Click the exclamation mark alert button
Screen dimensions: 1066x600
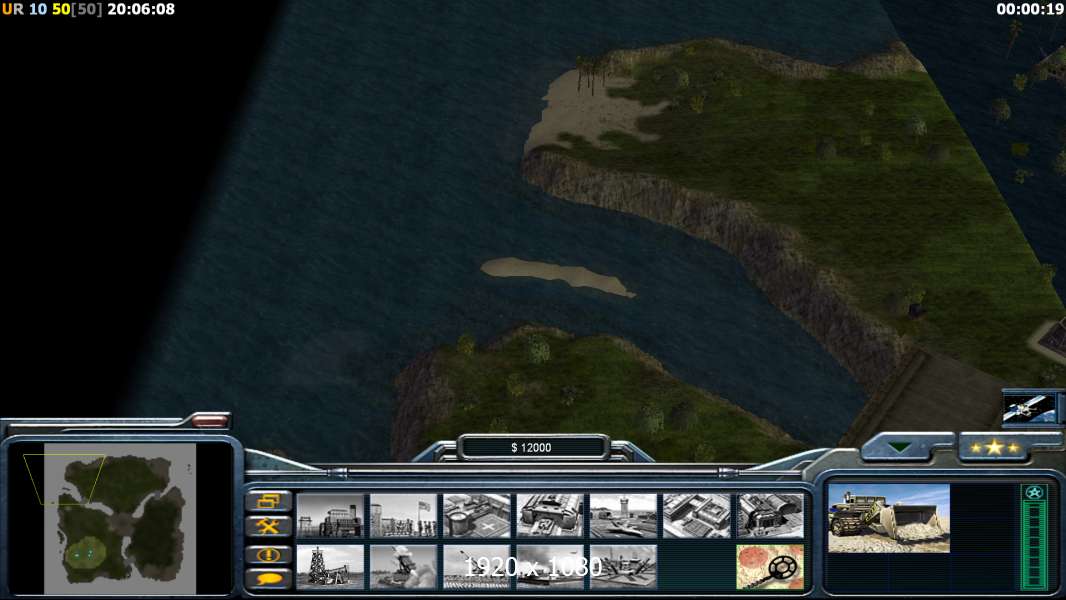point(269,554)
